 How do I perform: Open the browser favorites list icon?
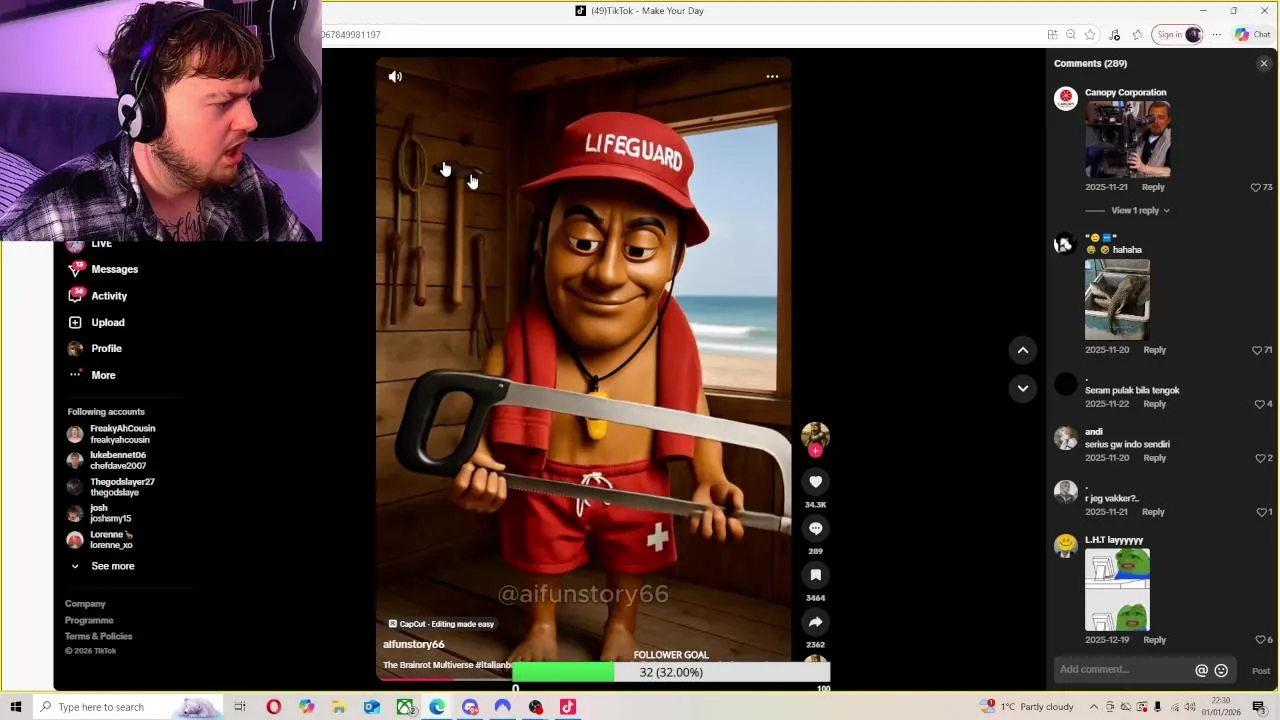(1137, 35)
